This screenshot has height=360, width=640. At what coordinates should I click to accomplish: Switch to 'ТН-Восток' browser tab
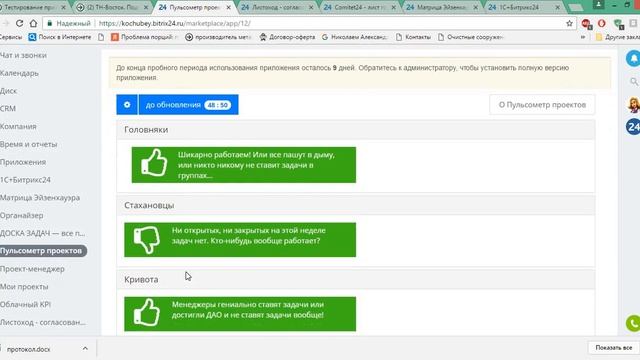click(x=112, y=7)
